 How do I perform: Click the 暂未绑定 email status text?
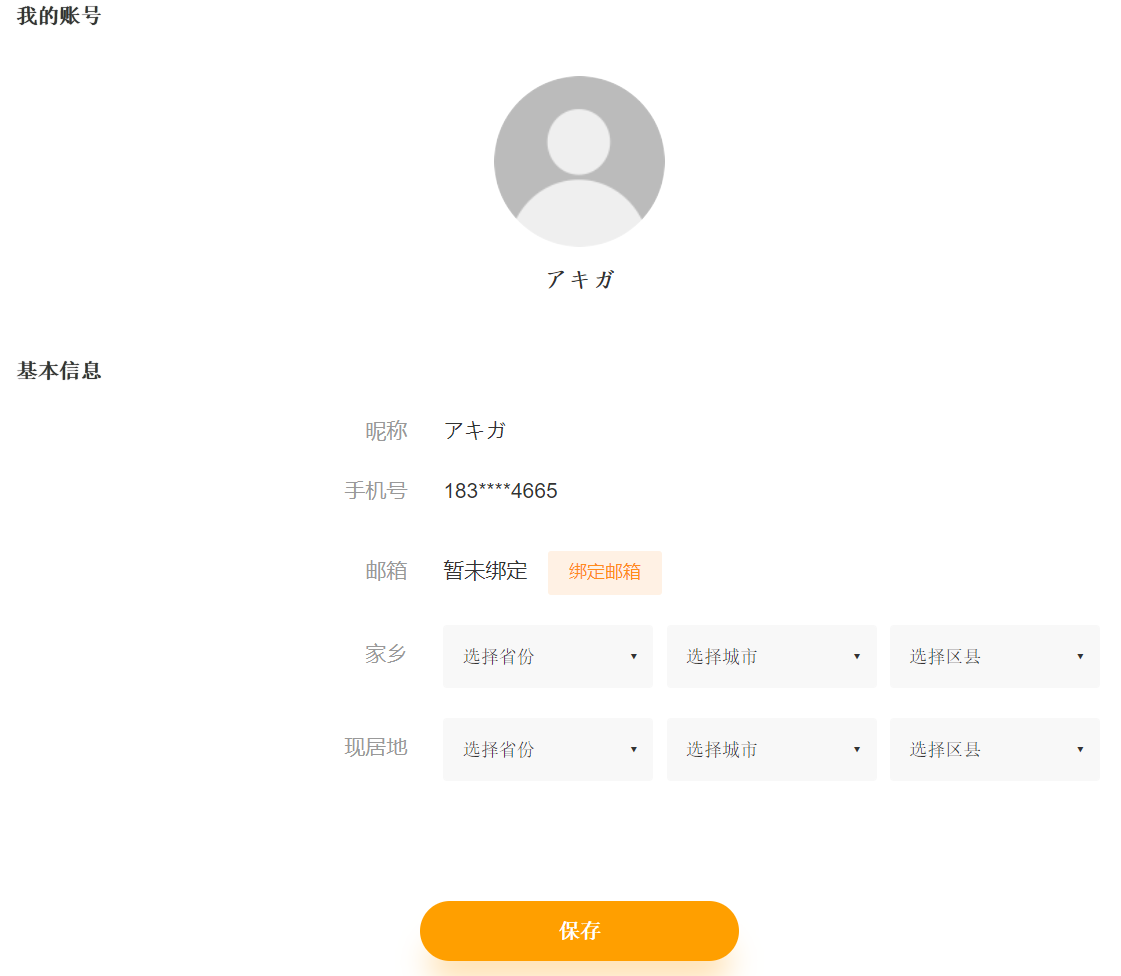(x=485, y=571)
